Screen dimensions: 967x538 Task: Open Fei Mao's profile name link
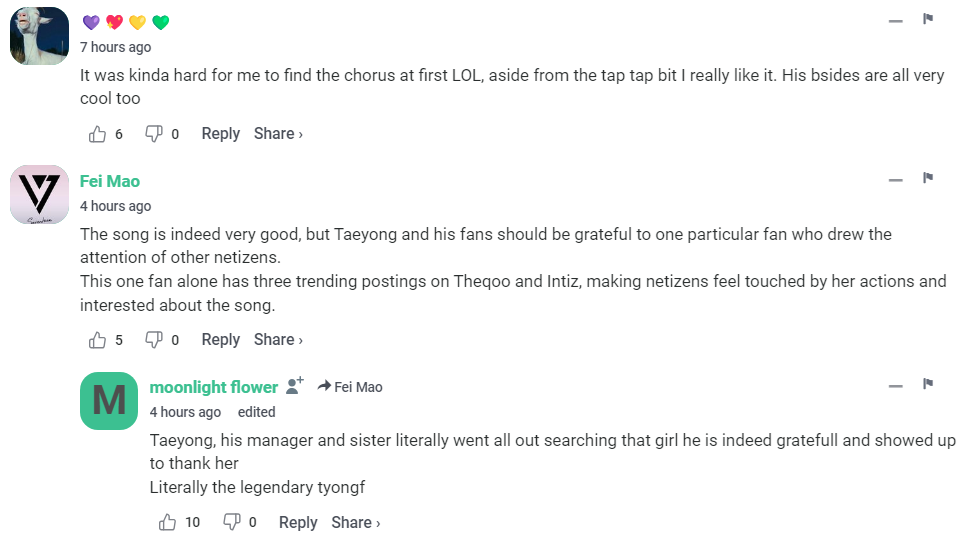tap(110, 181)
